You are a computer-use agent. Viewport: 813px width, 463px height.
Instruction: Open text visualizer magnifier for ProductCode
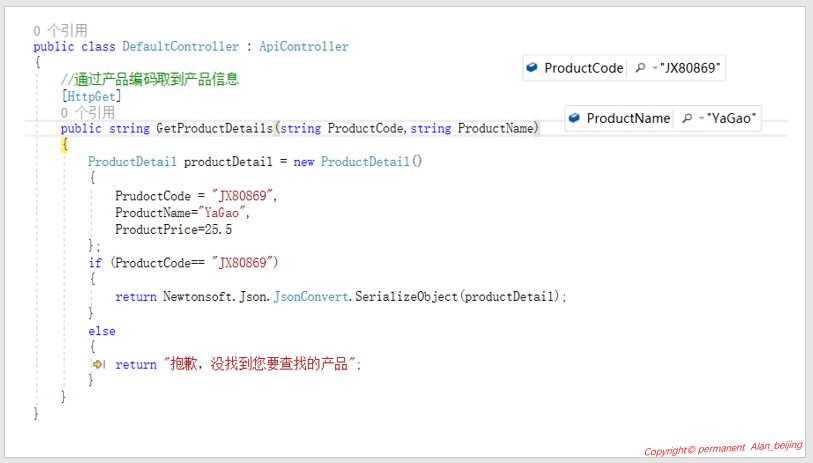(638, 68)
